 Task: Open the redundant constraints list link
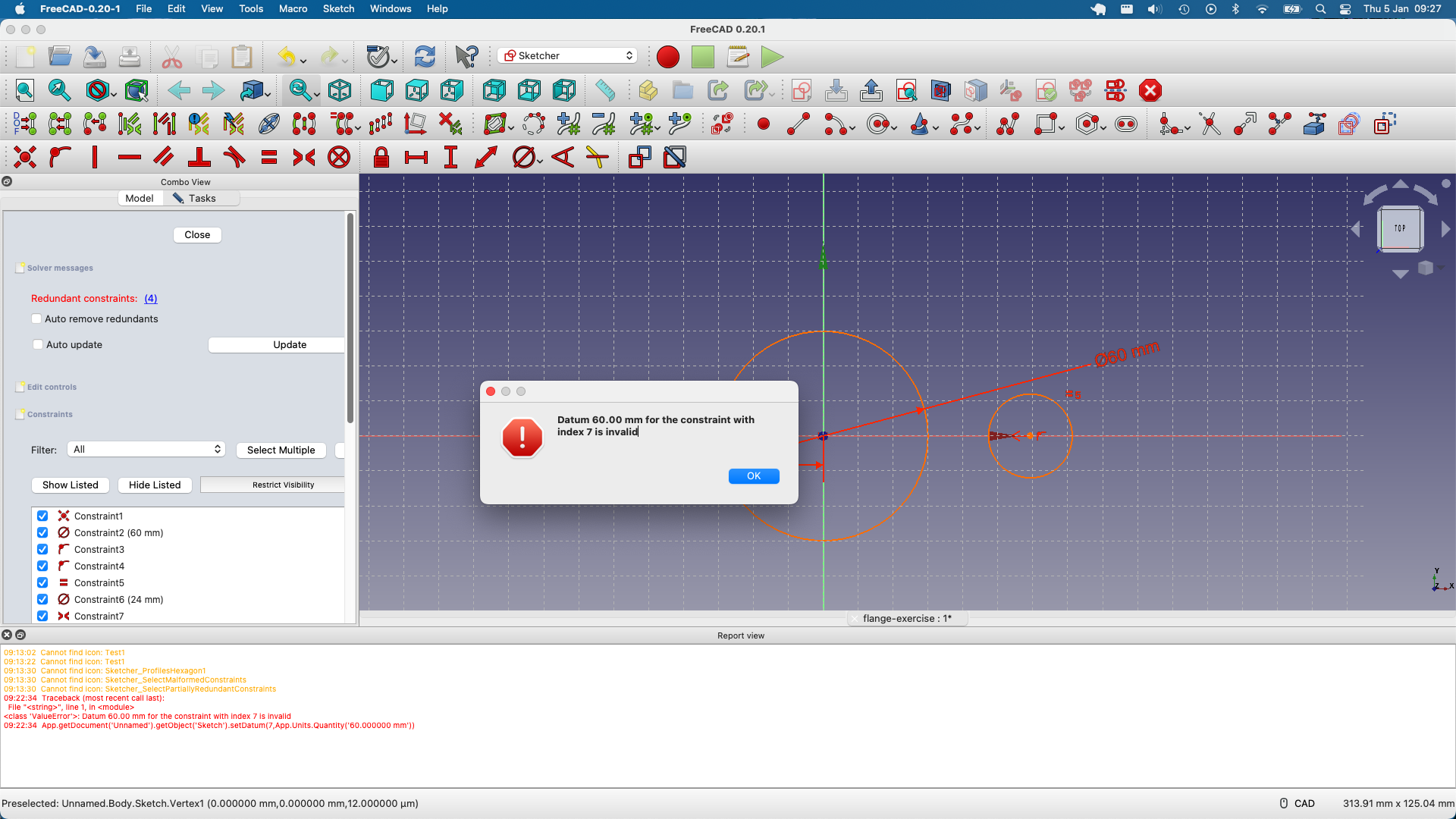(149, 298)
